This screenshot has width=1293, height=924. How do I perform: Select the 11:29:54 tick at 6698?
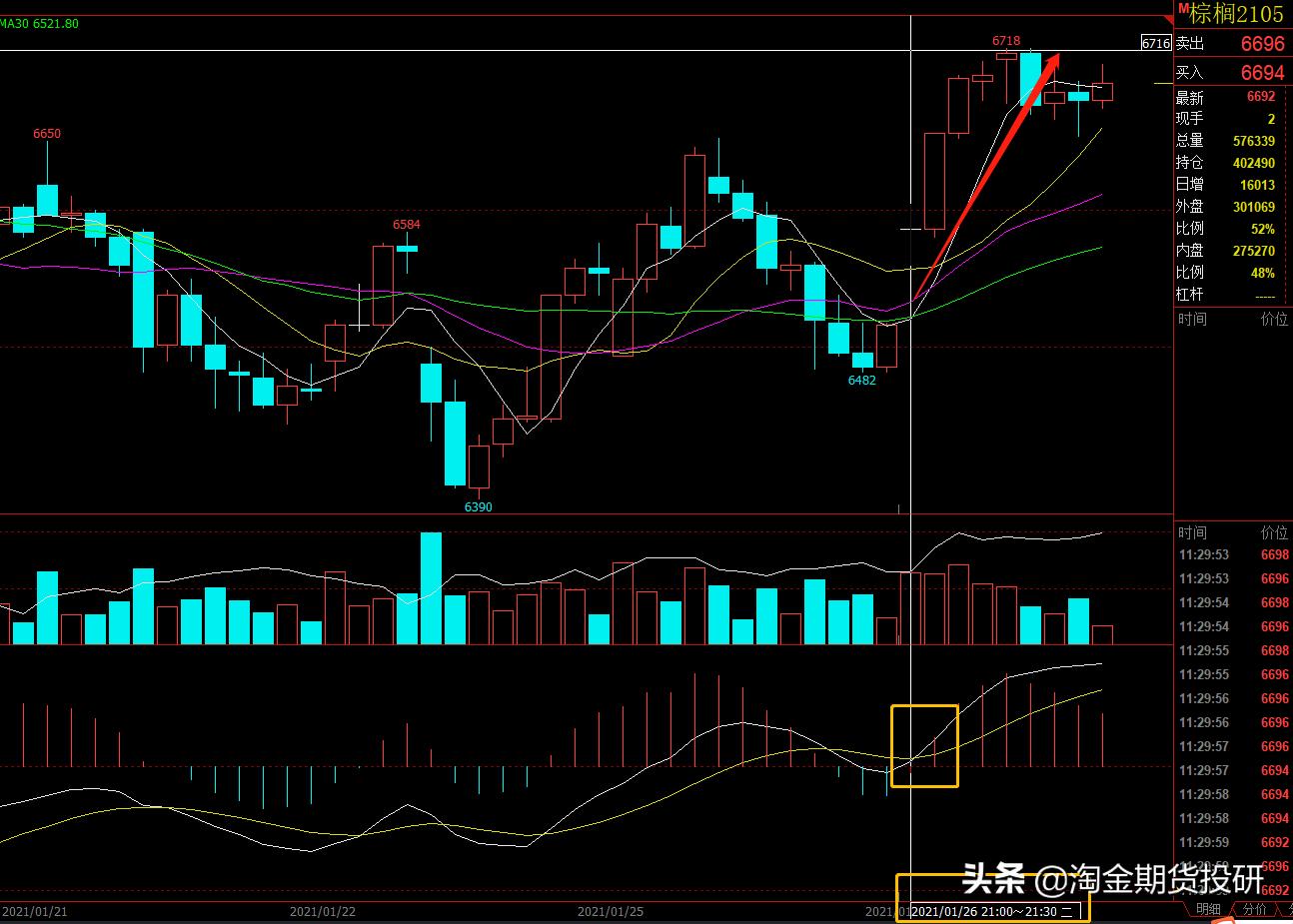pos(1233,602)
